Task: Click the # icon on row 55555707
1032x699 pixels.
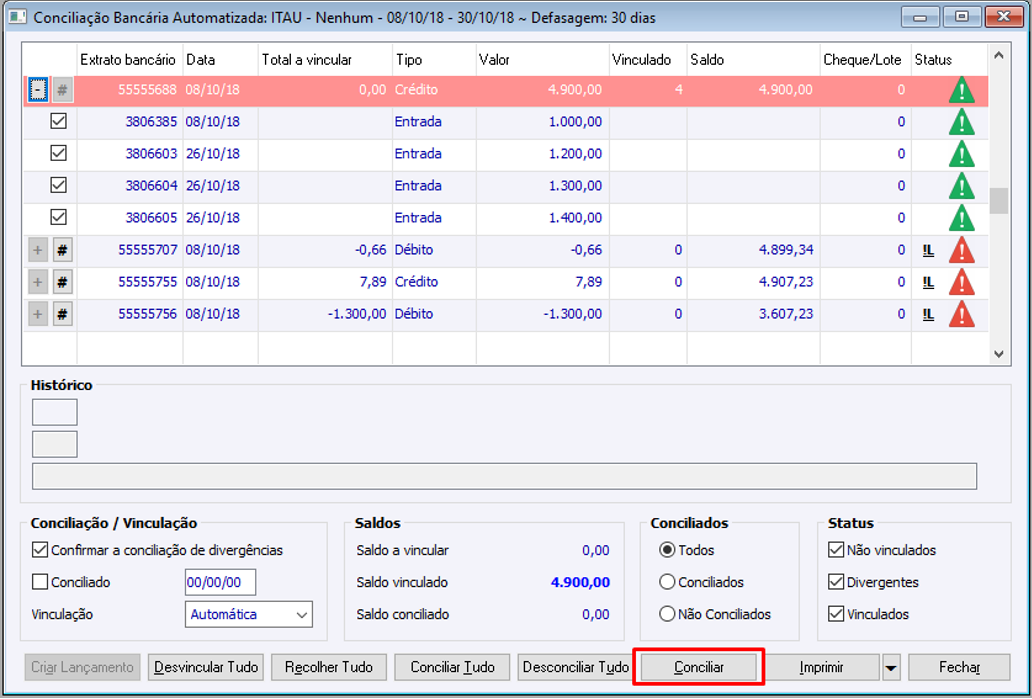Action: click(63, 250)
